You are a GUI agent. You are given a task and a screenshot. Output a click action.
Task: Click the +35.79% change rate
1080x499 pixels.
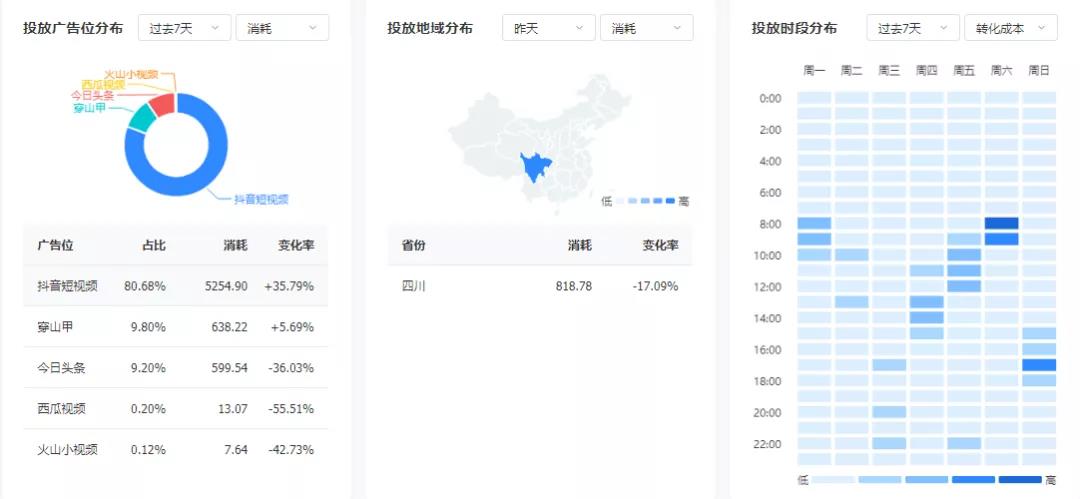[x=289, y=286]
